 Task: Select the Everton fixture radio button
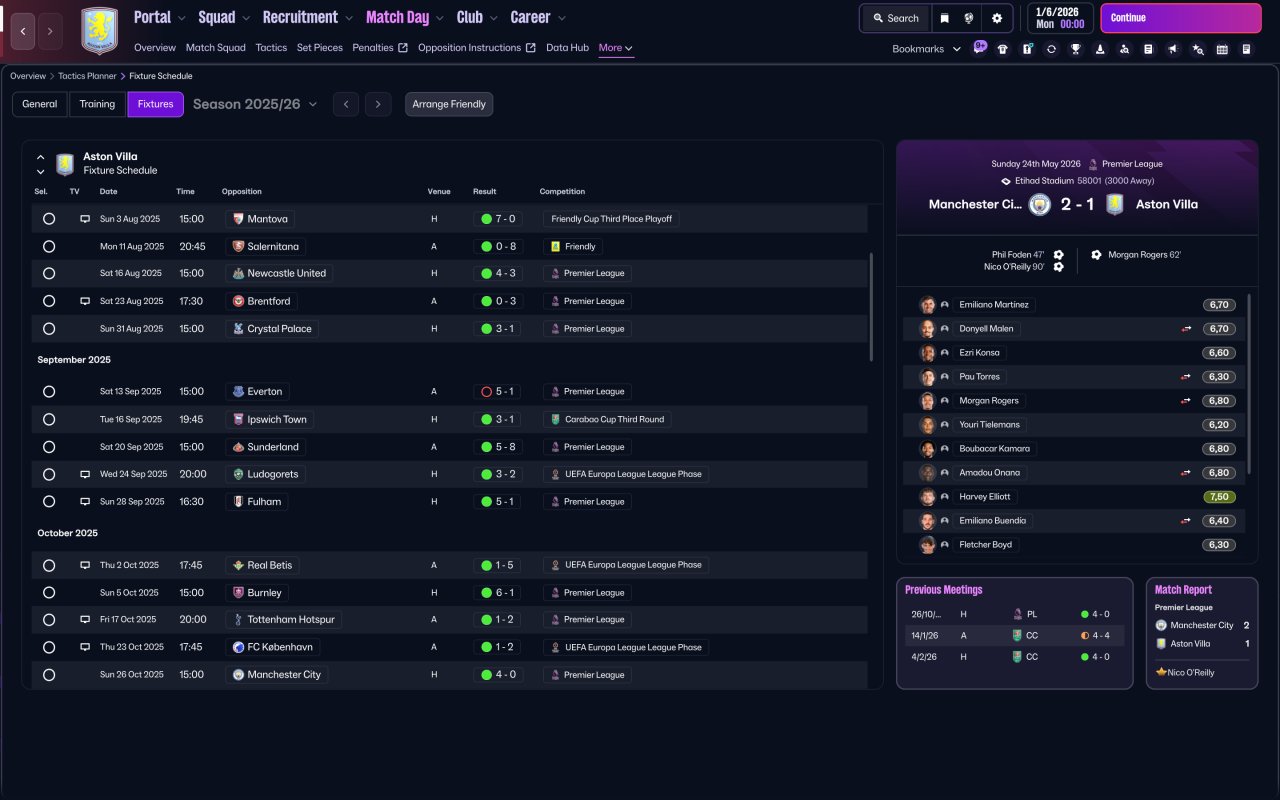(49, 392)
